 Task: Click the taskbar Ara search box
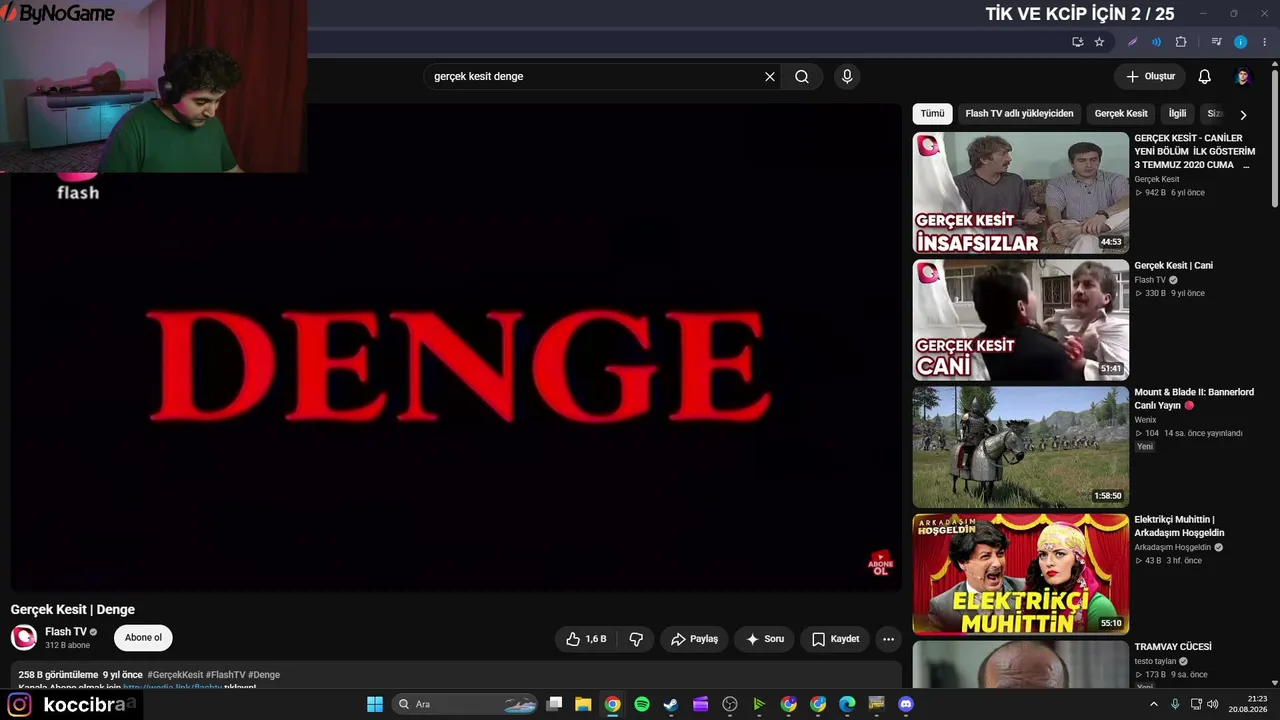tap(466, 704)
